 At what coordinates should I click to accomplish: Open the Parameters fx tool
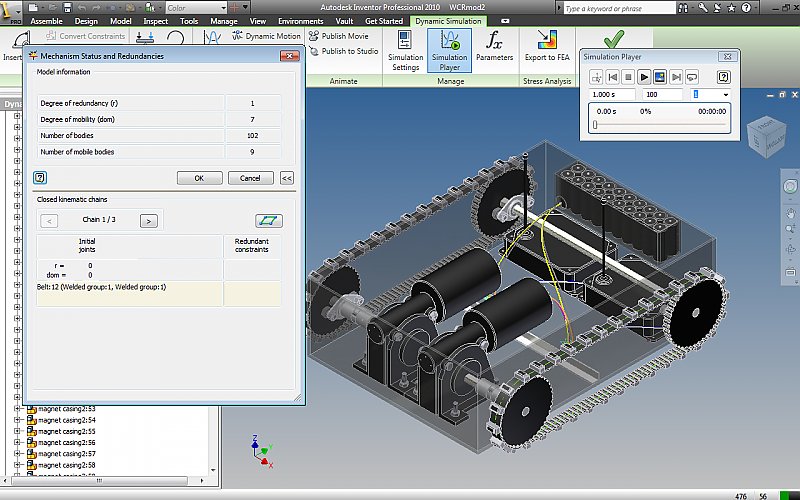coord(494,45)
